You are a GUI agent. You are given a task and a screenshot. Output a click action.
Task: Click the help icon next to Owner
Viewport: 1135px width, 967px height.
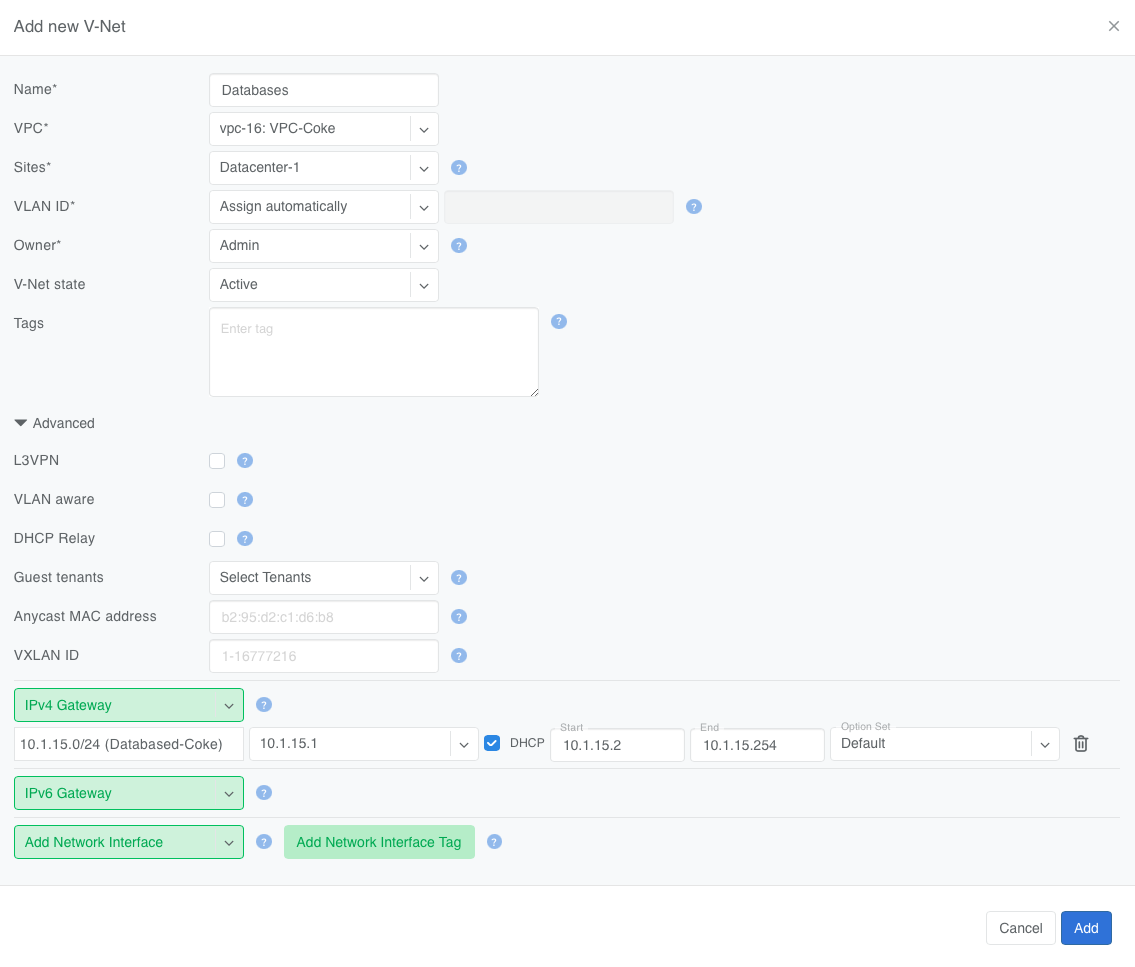(x=459, y=245)
